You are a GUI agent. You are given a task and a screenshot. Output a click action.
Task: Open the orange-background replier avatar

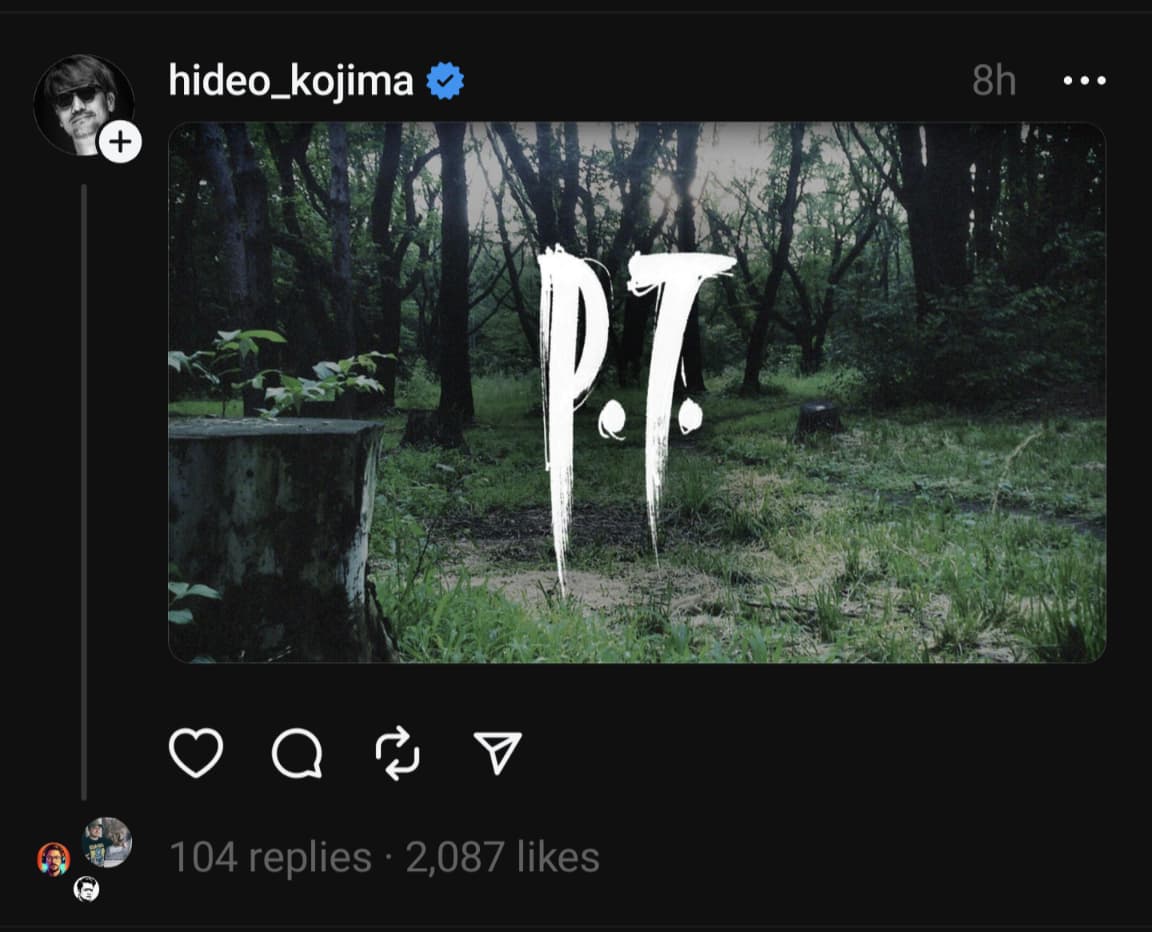[x=54, y=859]
